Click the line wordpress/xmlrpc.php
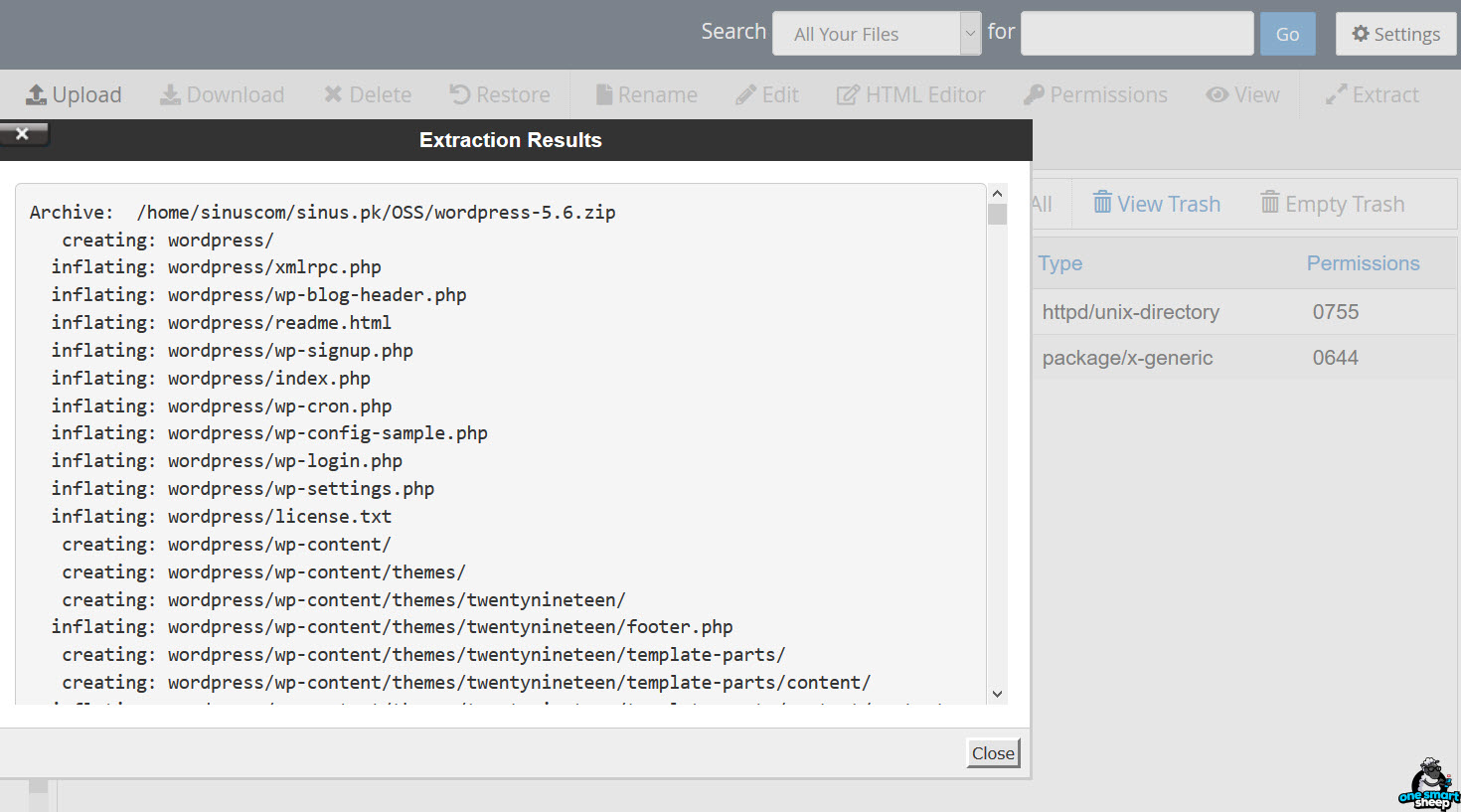 [x=217, y=267]
